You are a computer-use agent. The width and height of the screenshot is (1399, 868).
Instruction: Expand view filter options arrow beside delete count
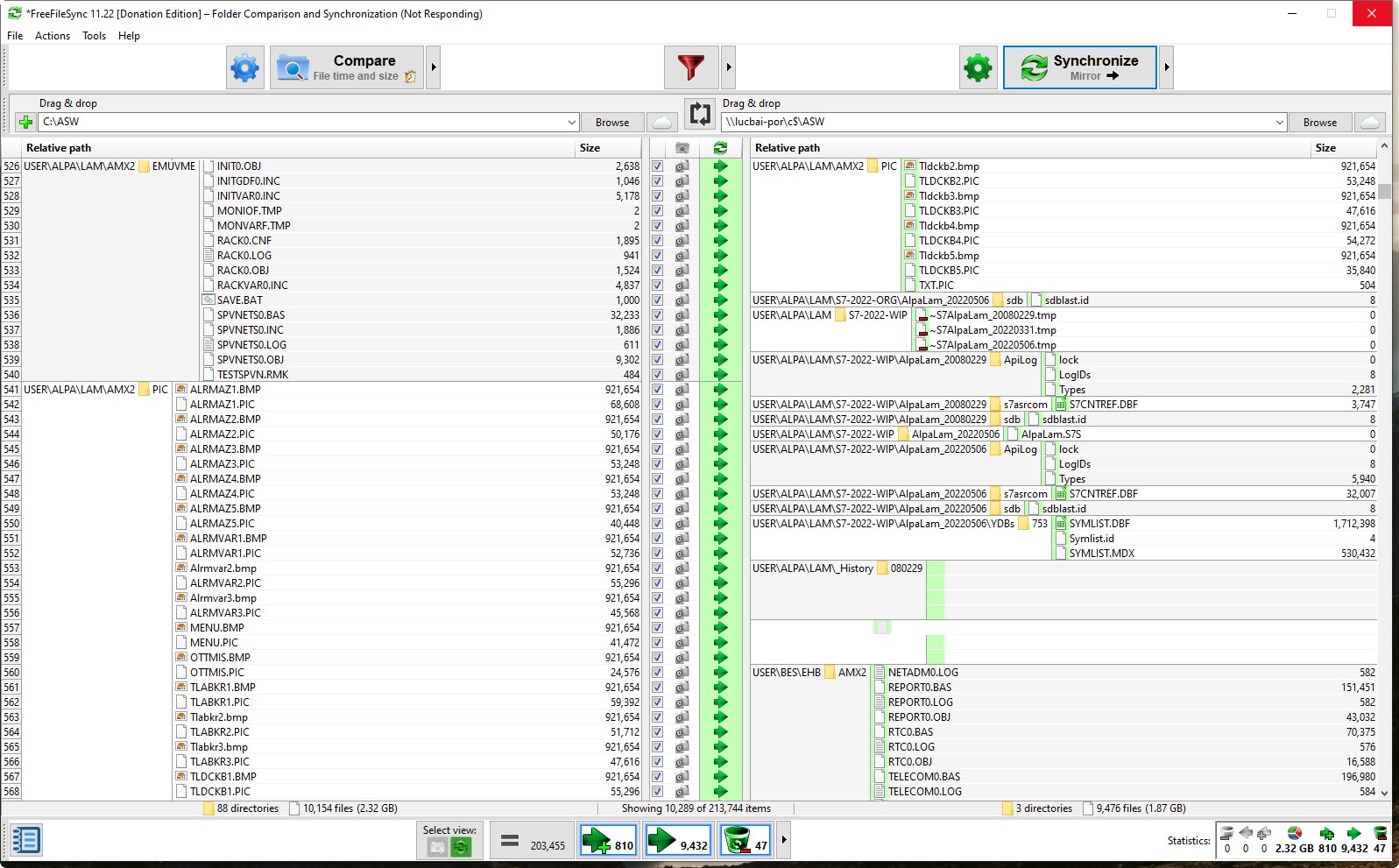click(x=783, y=841)
